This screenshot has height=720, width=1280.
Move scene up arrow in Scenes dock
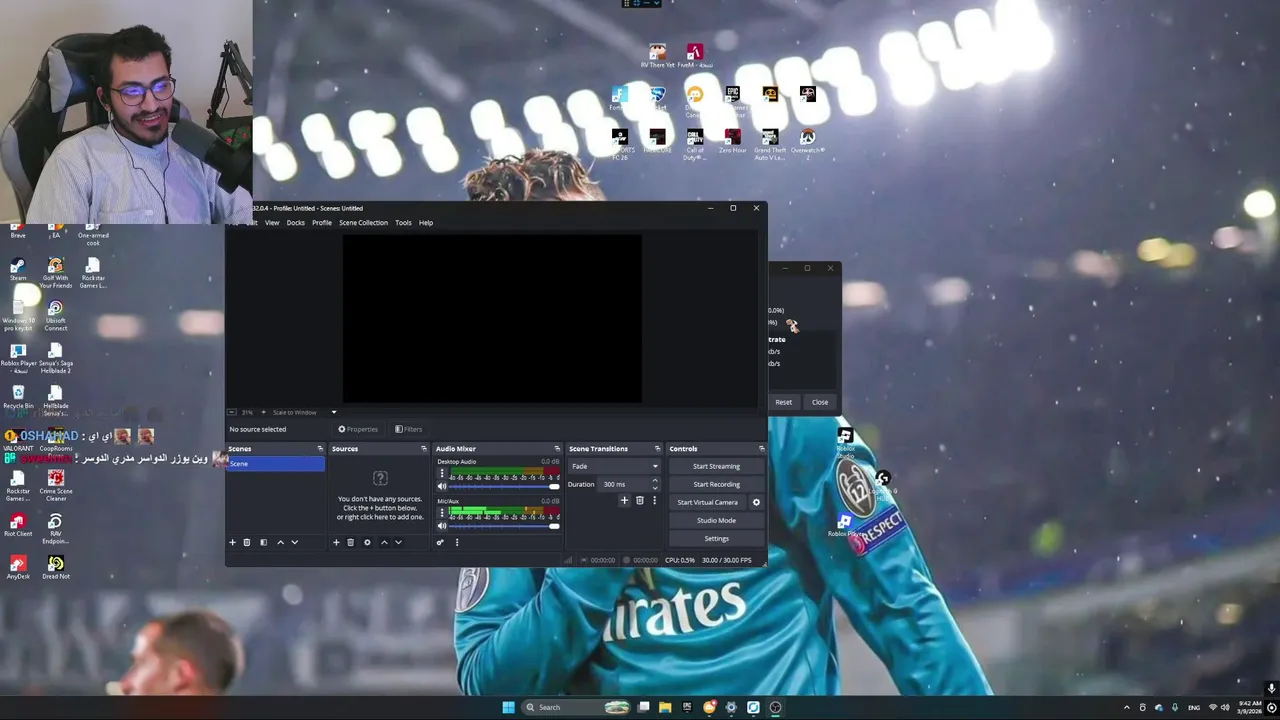(x=280, y=542)
